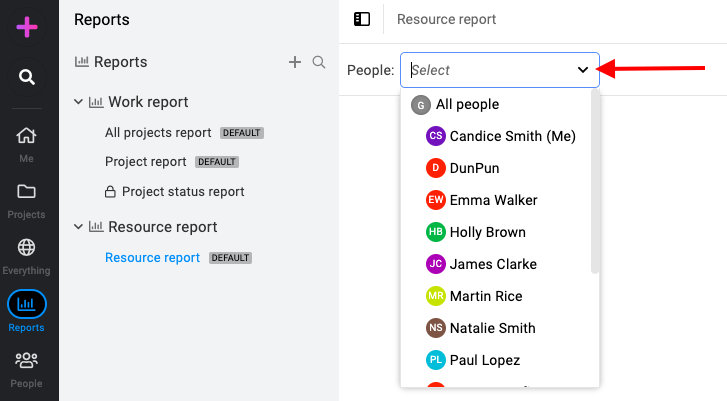Click the Resource report group label

click(x=163, y=227)
